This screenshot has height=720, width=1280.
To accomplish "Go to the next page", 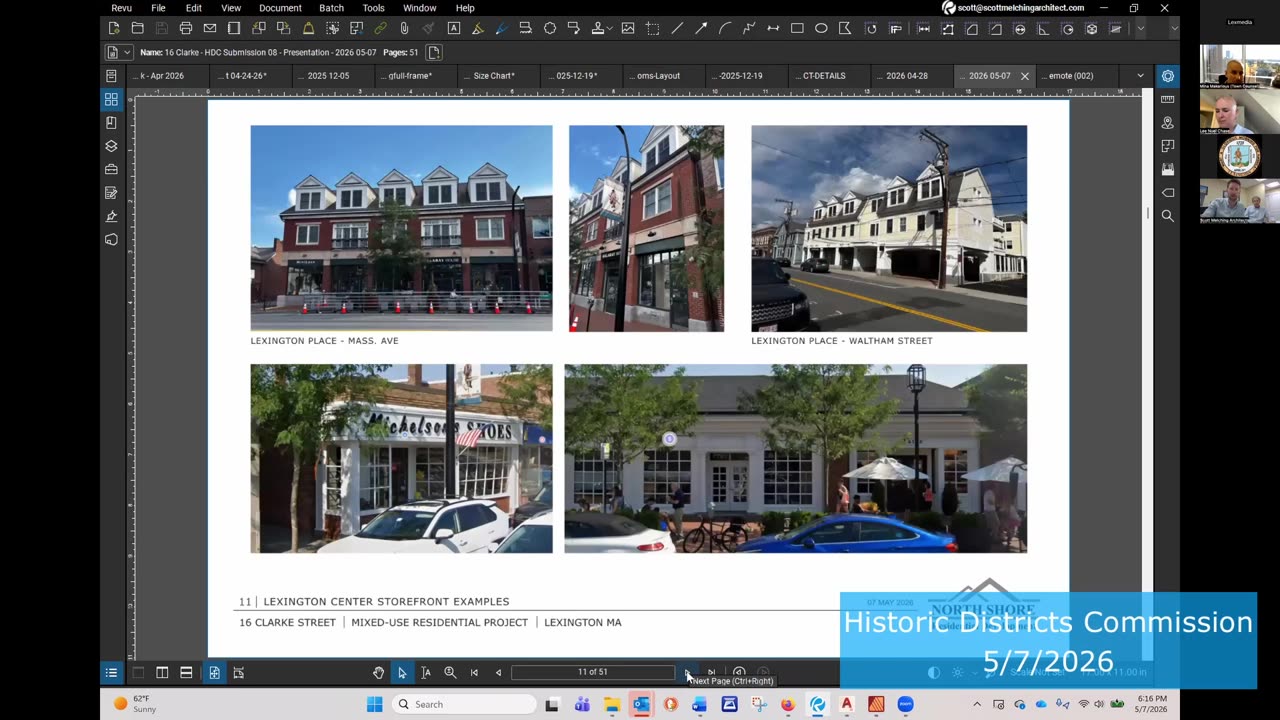I will (x=687, y=673).
